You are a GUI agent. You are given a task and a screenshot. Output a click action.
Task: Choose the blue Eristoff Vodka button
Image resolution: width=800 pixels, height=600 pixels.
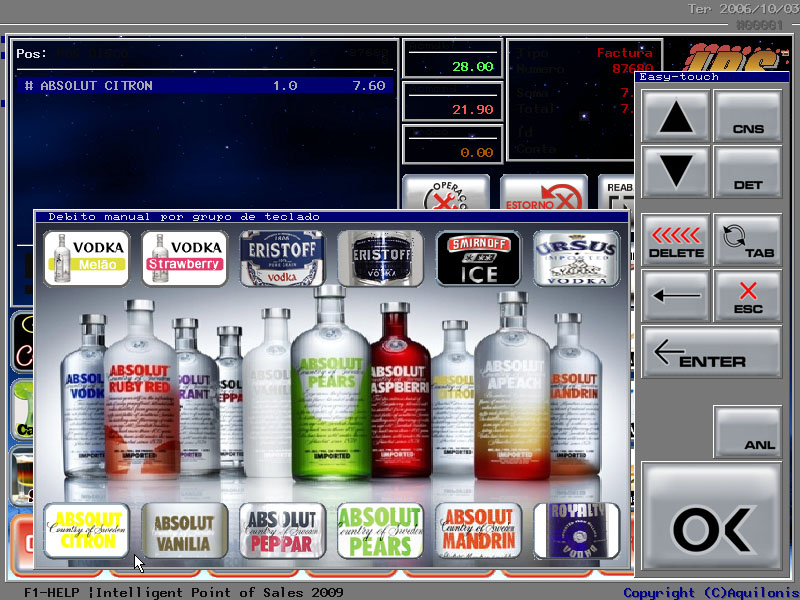click(x=283, y=258)
